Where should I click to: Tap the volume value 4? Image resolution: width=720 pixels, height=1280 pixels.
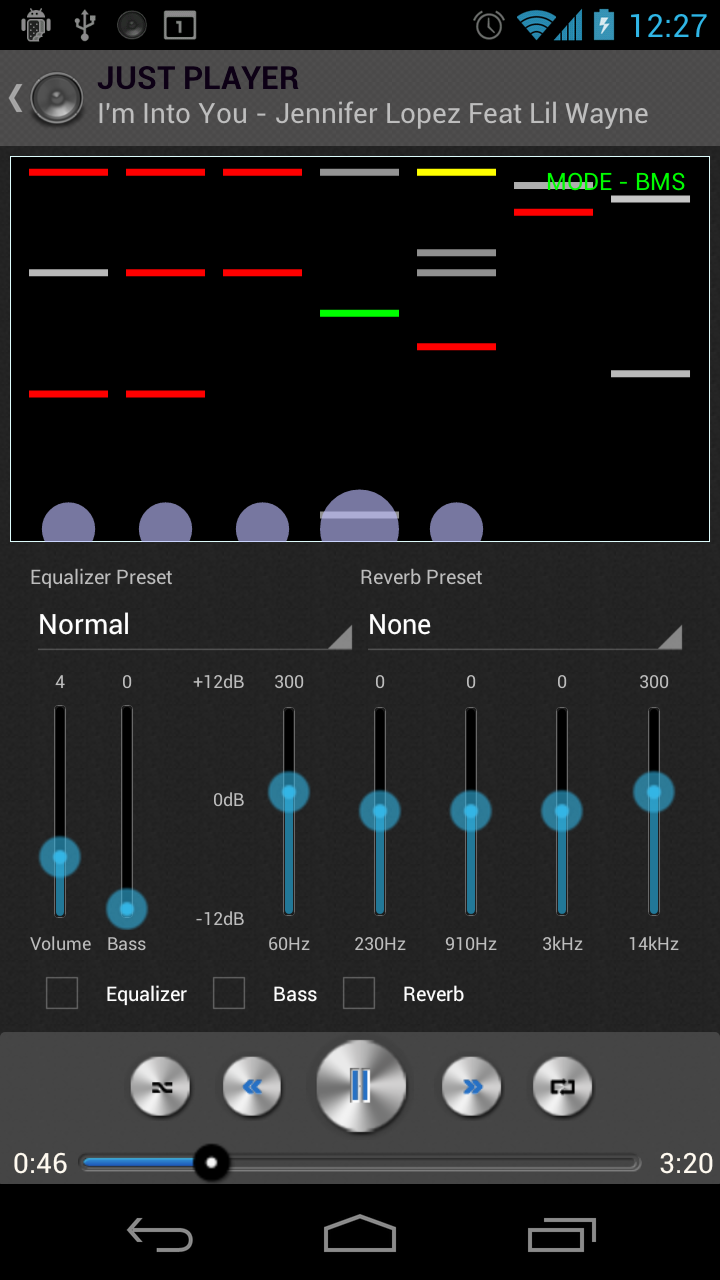click(60, 682)
